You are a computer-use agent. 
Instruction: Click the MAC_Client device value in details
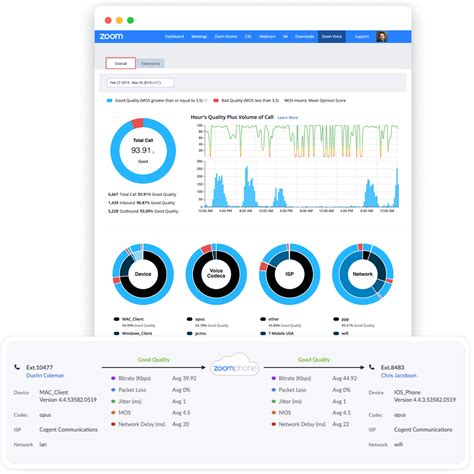coord(54,392)
